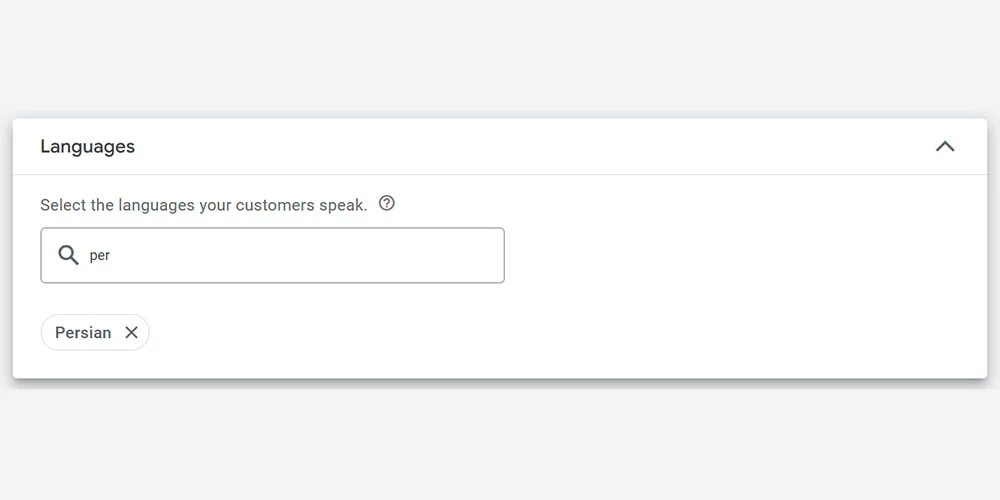1000x500 pixels.
Task: Click the X icon beside Persian
Action: 131,333
